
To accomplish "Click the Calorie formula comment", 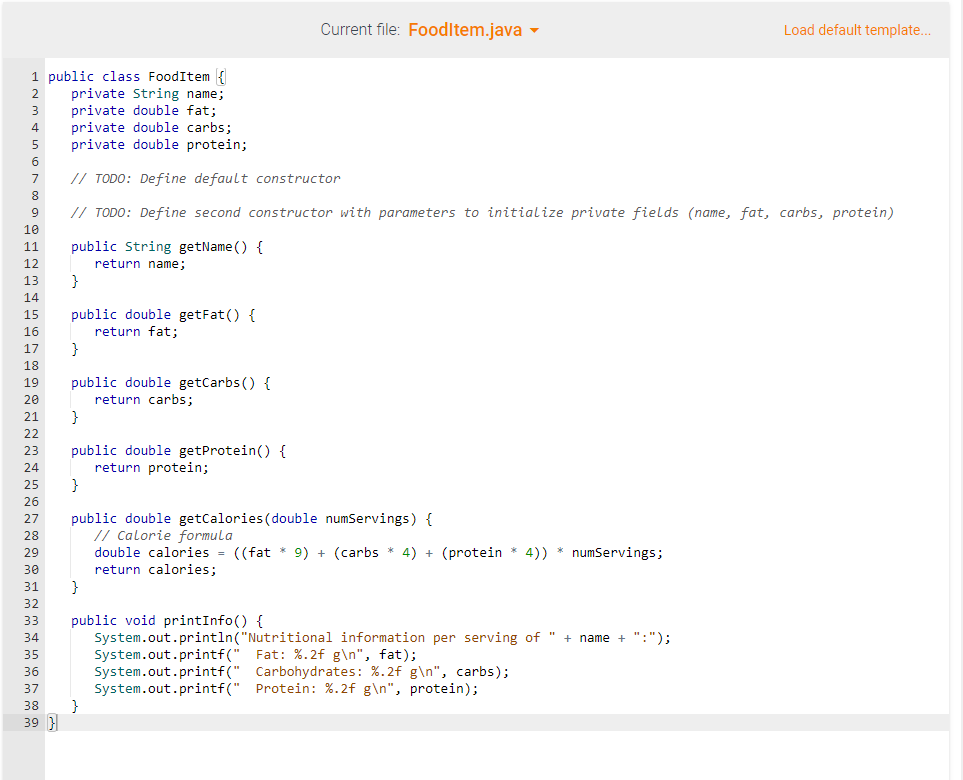I will [163, 536].
